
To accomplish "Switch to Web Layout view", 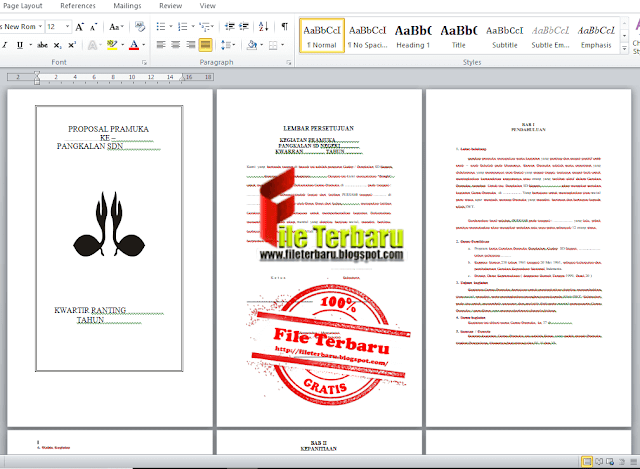I will [610, 462].
